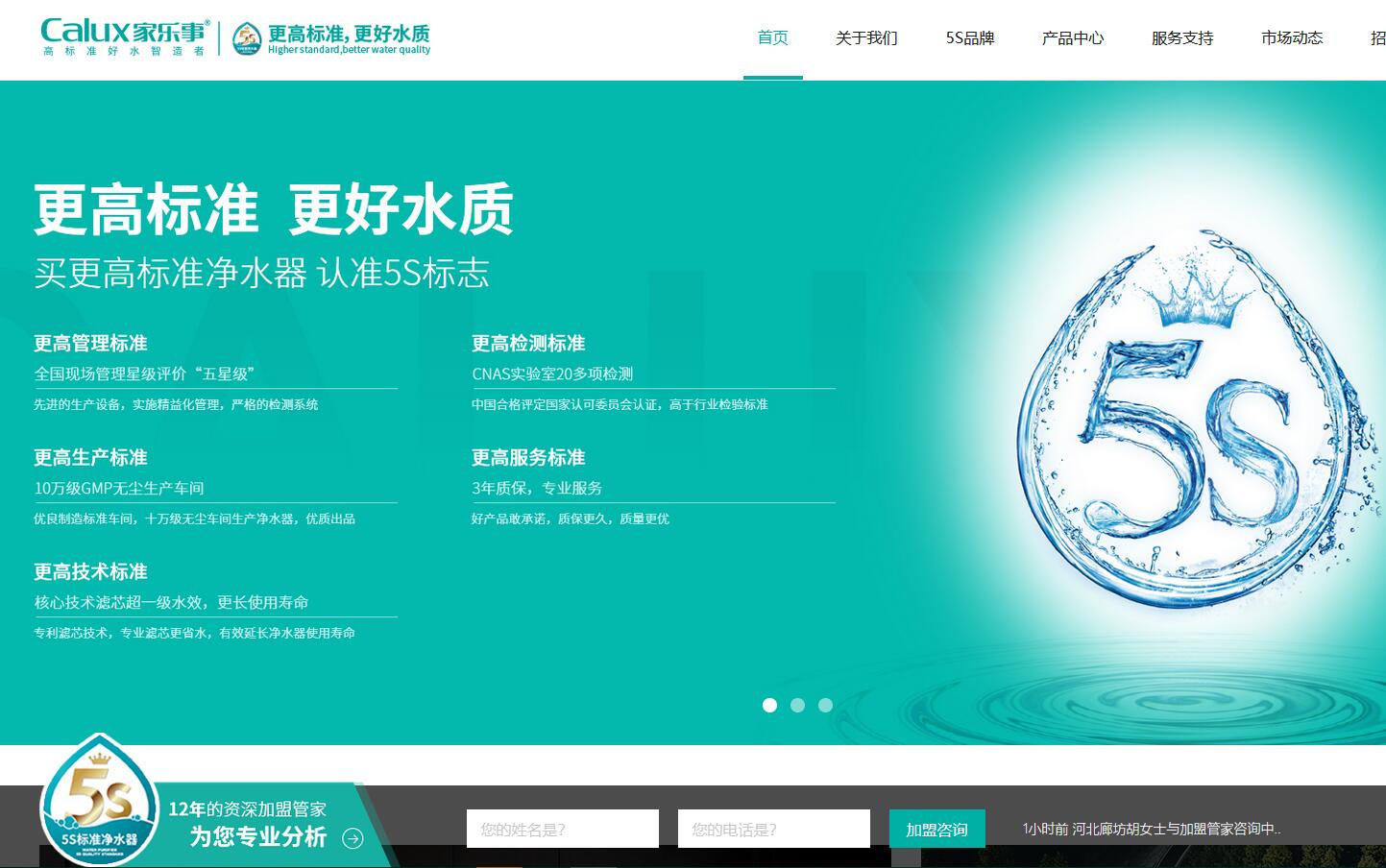The image size is (1386, 868).
Task: Open analysis via the circular arrow icon
Action: pos(353,837)
